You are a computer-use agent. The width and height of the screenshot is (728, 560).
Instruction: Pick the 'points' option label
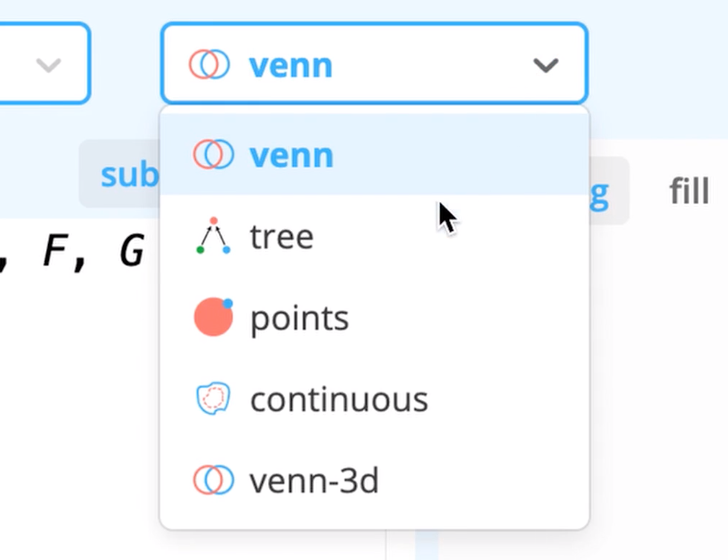[299, 319]
